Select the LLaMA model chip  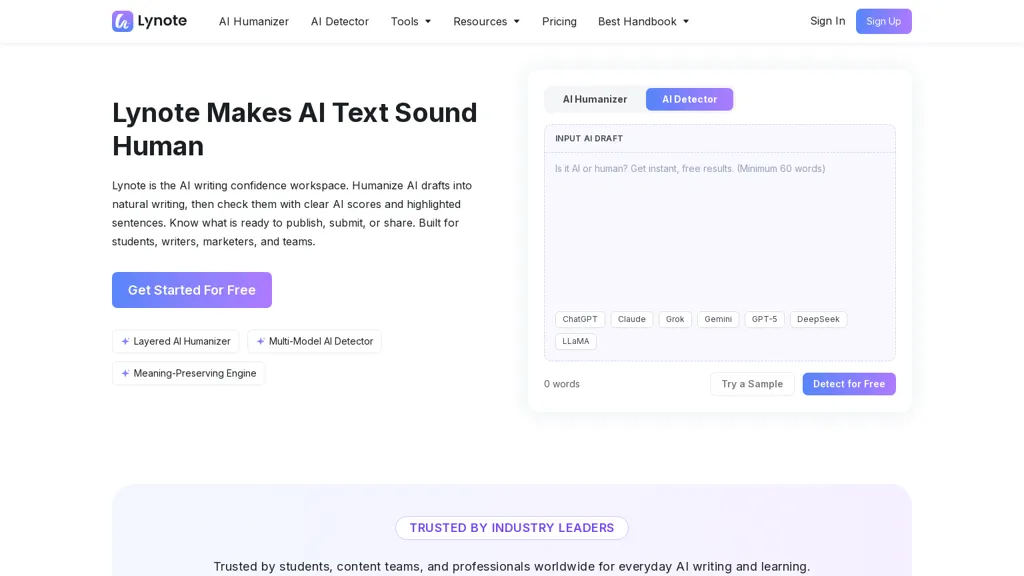click(x=575, y=341)
